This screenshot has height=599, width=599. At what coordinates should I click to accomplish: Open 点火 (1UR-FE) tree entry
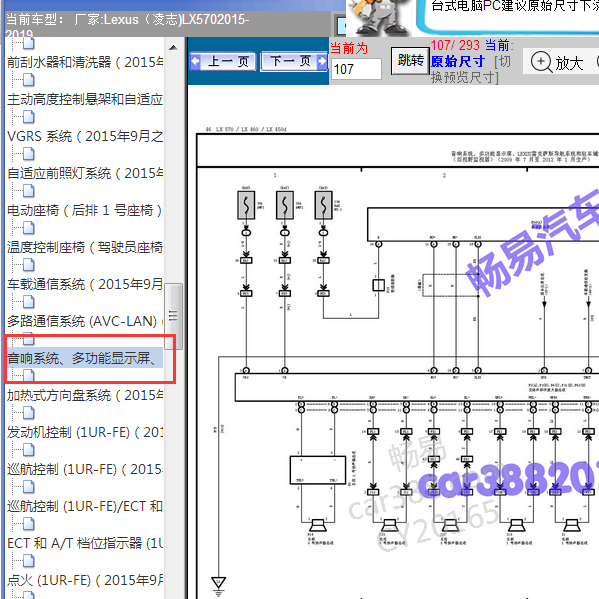pyautogui.click(x=85, y=581)
